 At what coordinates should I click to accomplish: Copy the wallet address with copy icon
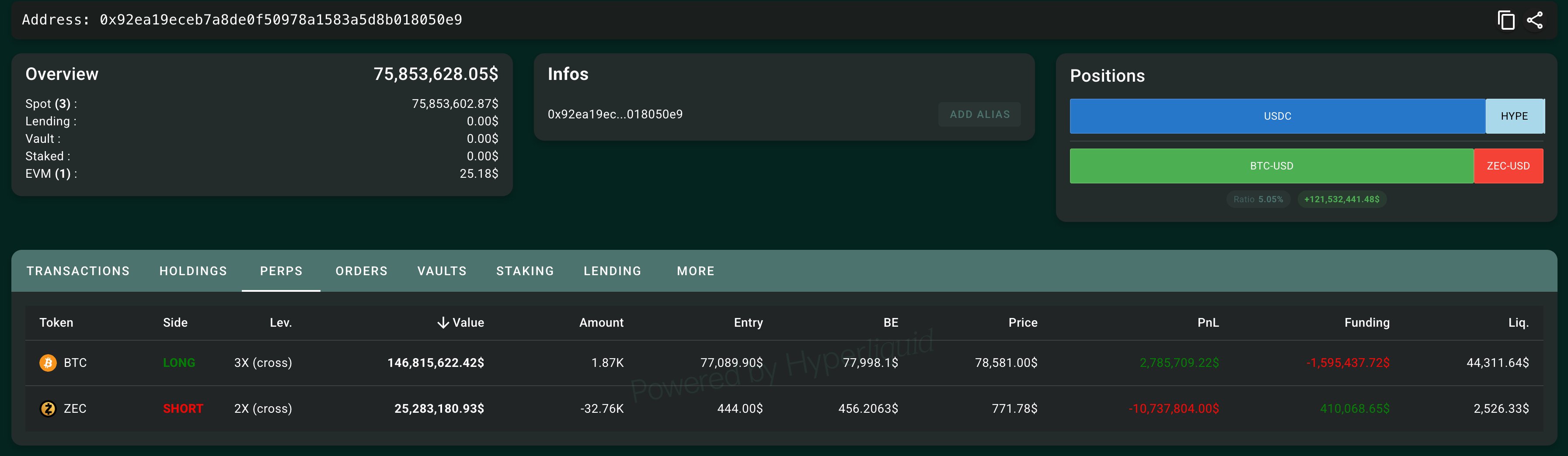click(1506, 20)
